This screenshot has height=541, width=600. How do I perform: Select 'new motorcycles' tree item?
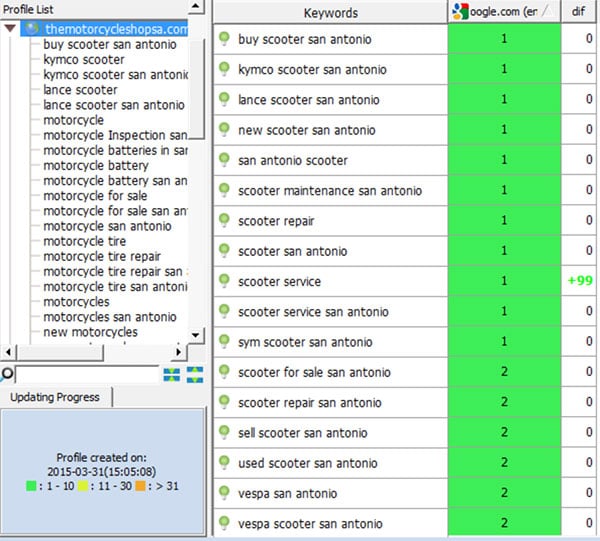90,332
